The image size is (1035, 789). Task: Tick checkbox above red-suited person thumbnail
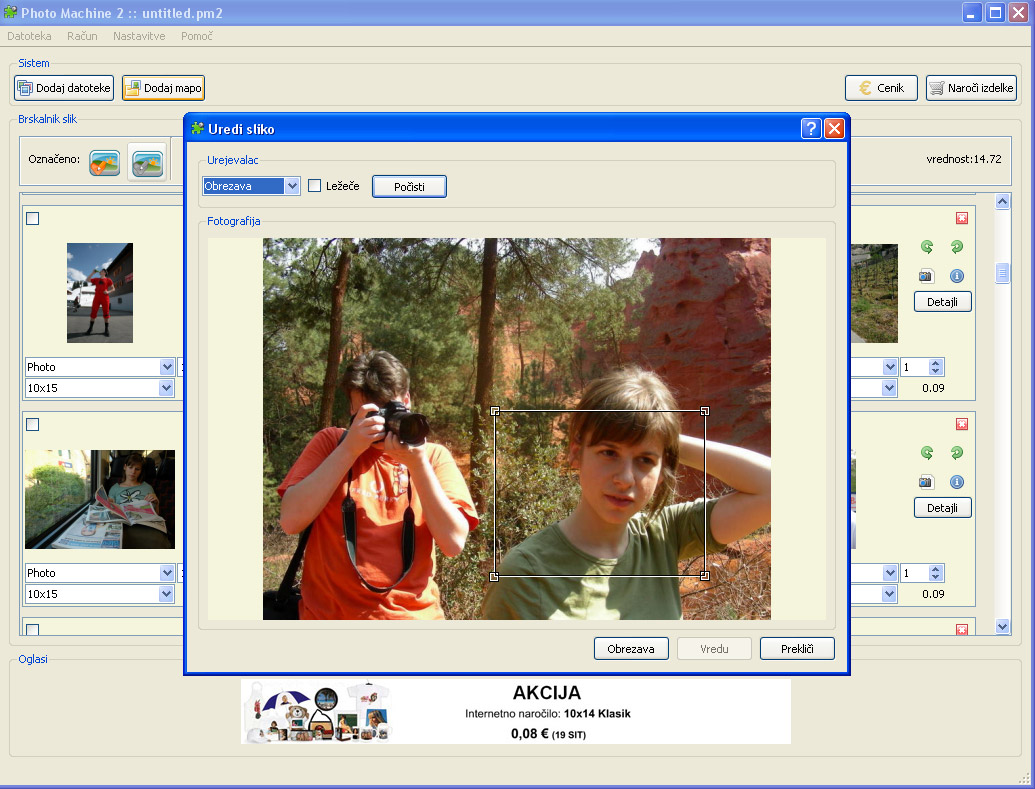tap(32, 218)
